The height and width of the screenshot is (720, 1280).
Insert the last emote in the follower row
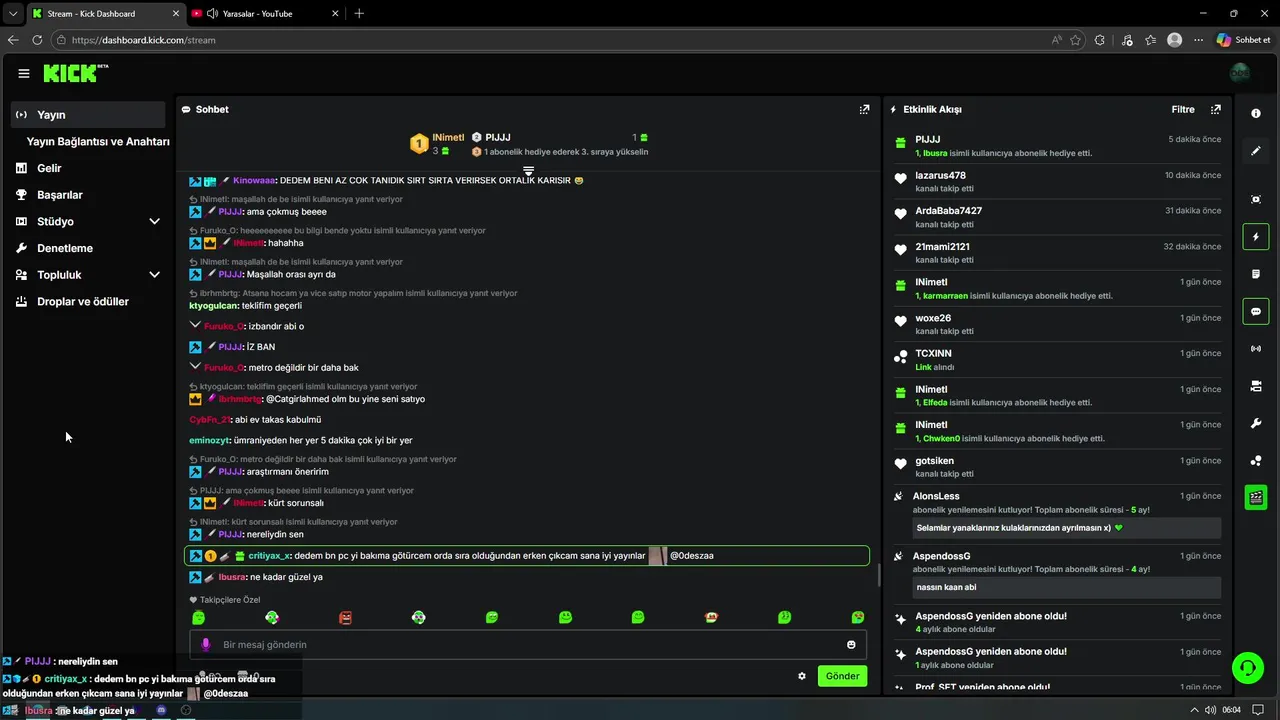[857, 618]
